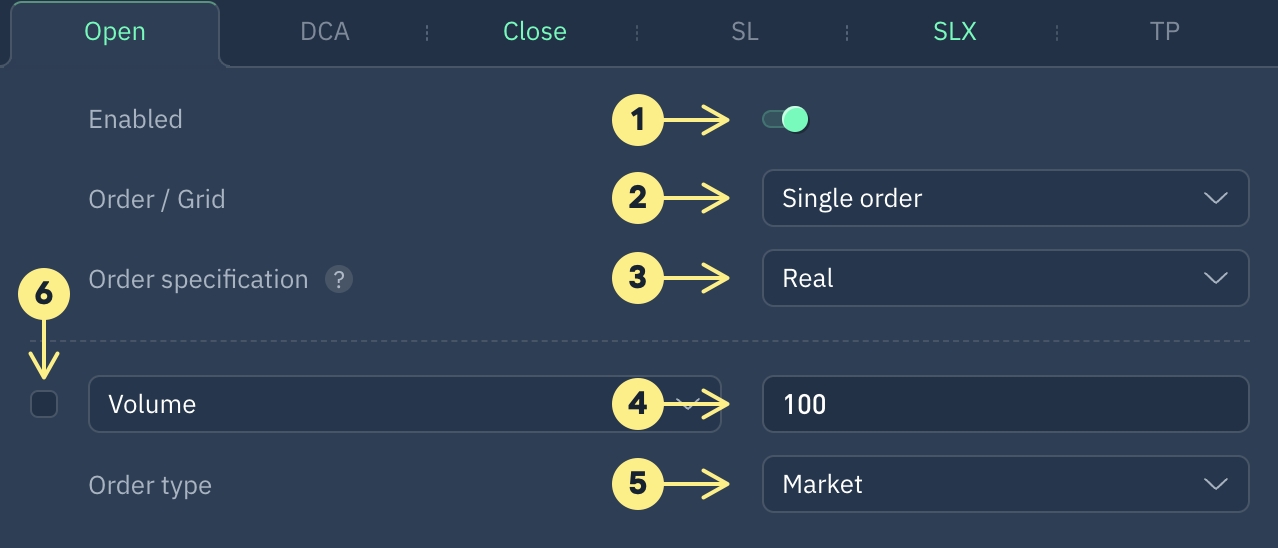This screenshot has width=1278, height=548.
Task: Go to the SLX tab
Action: 955,32
